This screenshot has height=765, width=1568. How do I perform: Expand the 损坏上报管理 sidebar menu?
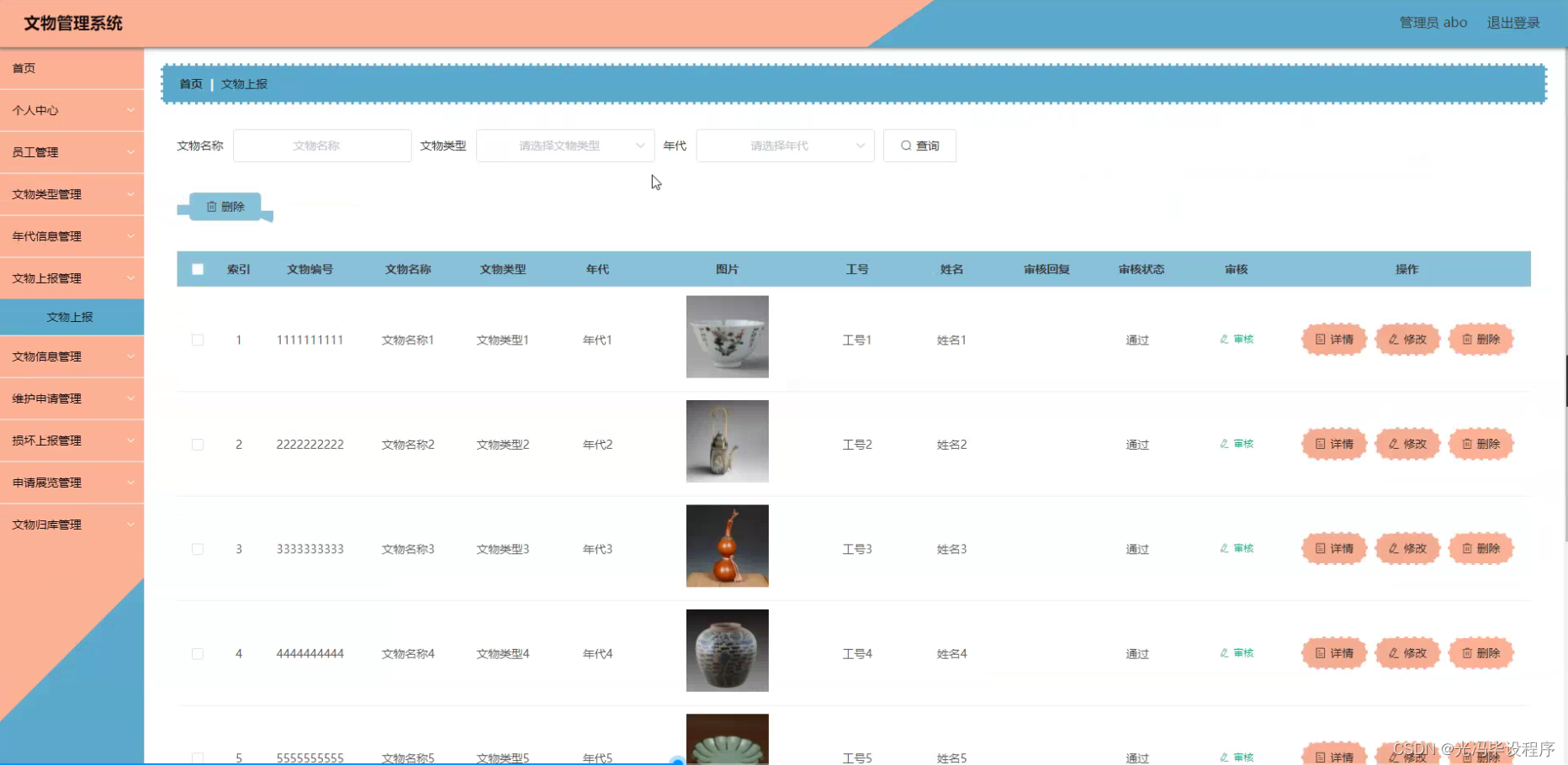[x=72, y=441]
